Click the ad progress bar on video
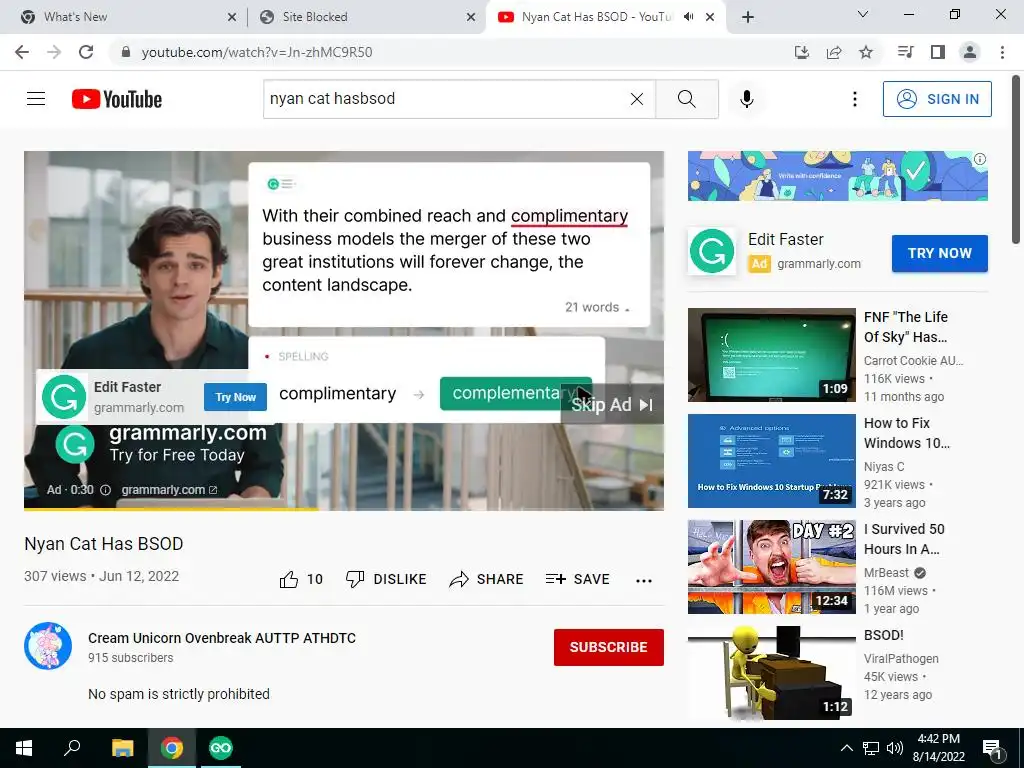 click(x=344, y=508)
